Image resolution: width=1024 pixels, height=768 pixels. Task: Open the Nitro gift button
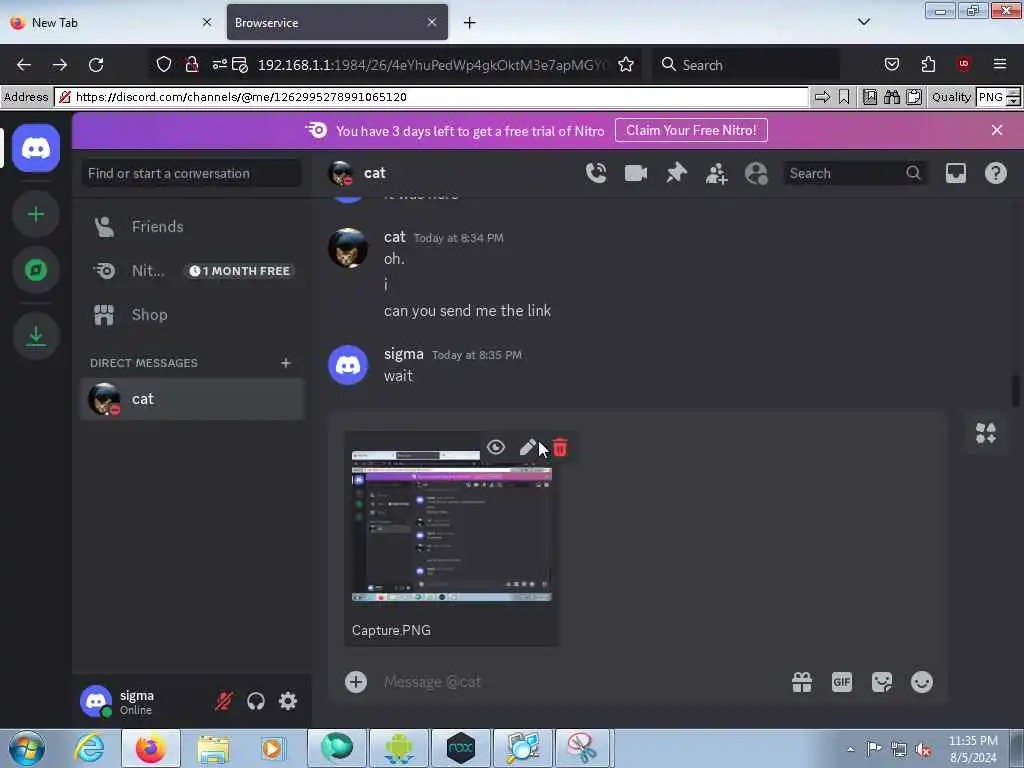[x=802, y=682]
